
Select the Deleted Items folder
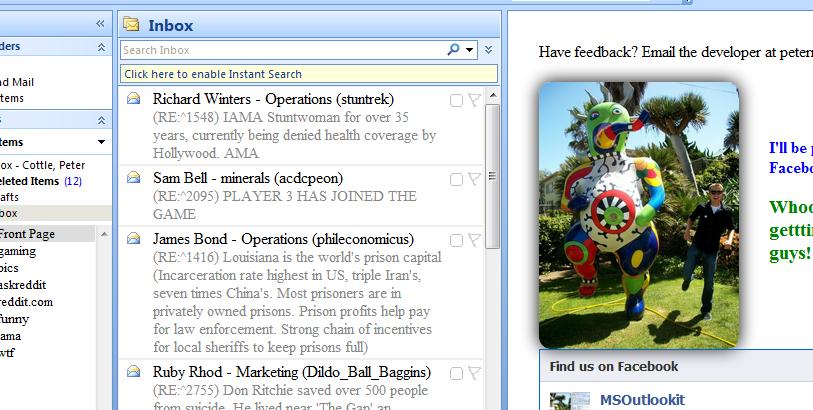[x=30, y=181]
